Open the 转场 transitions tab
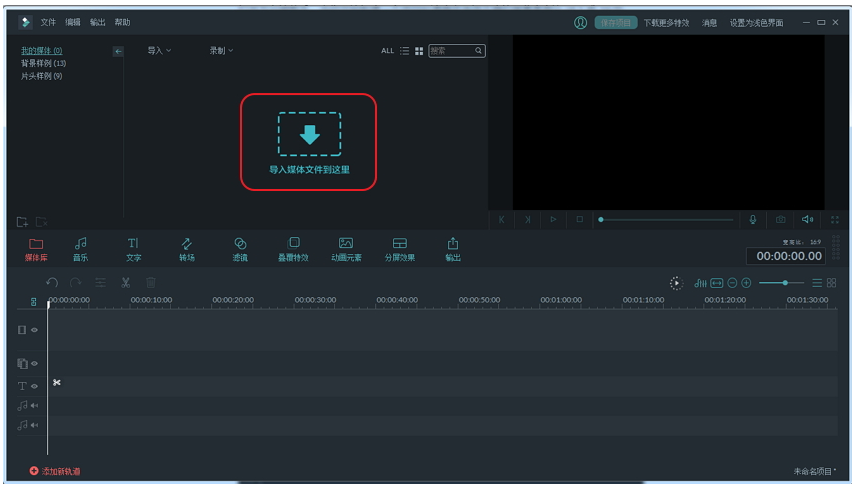 pyautogui.click(x=186, y=249)
